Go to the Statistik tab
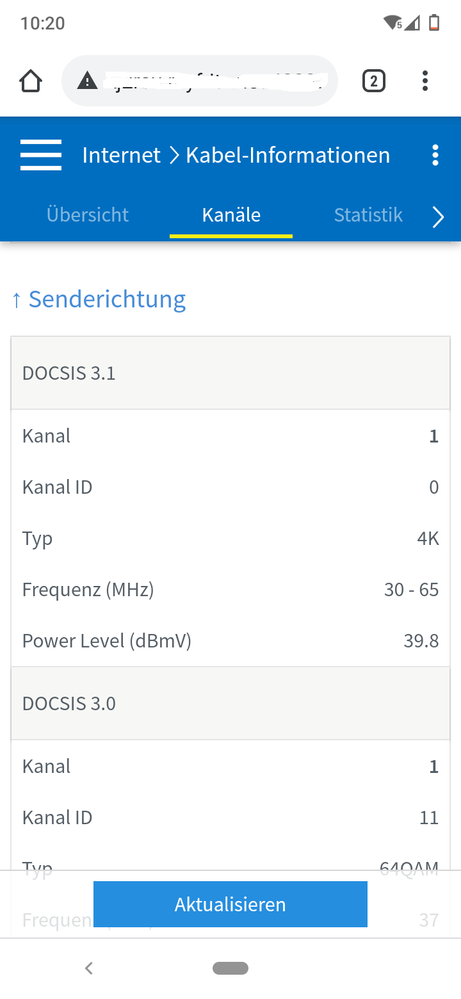461x999 pixels. pyautogui.click(x=368, y=215)
